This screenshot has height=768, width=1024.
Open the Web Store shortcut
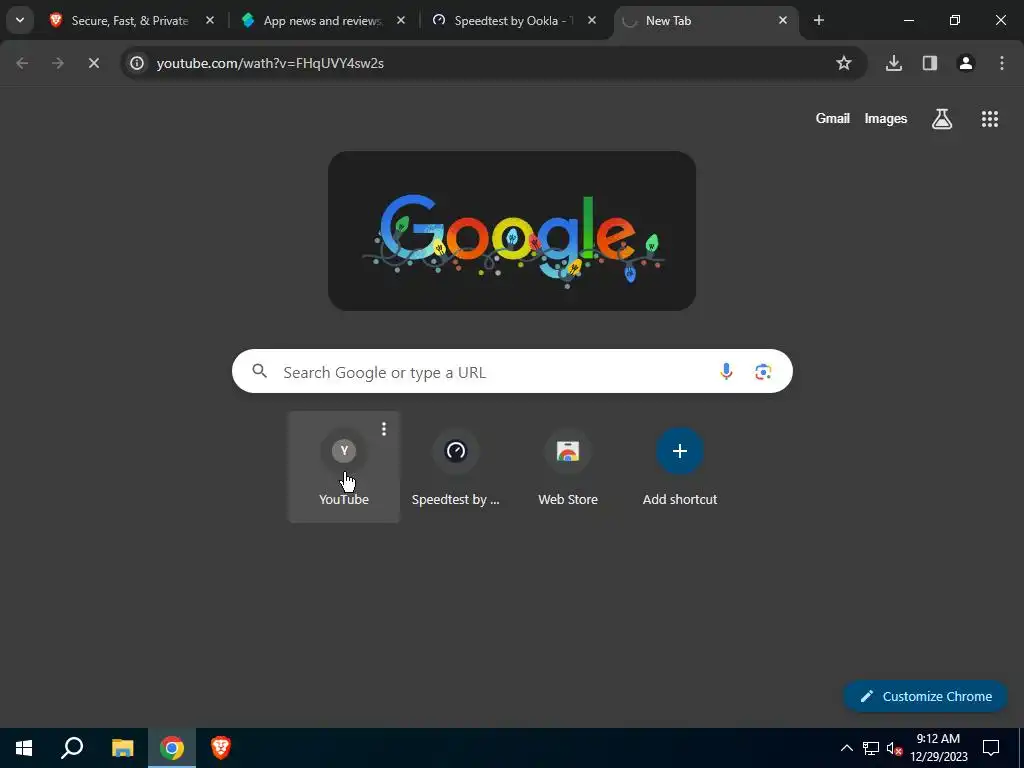[568, 467]
